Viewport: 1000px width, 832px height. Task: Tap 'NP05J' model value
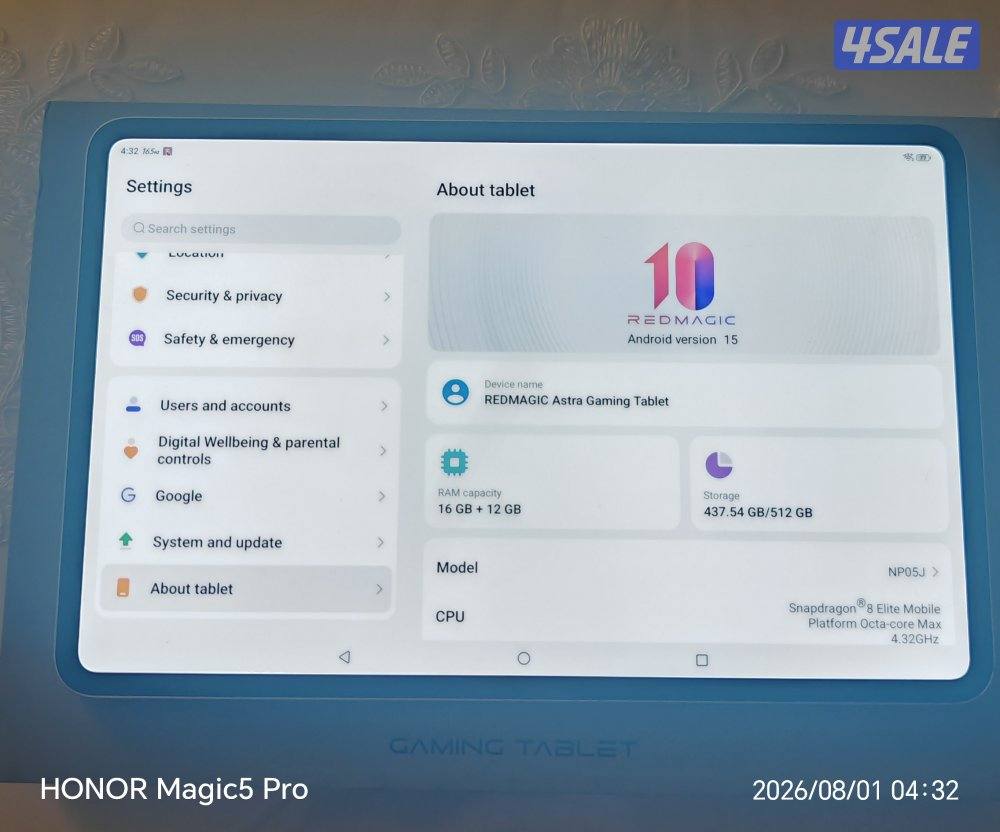tap(906, 572)
